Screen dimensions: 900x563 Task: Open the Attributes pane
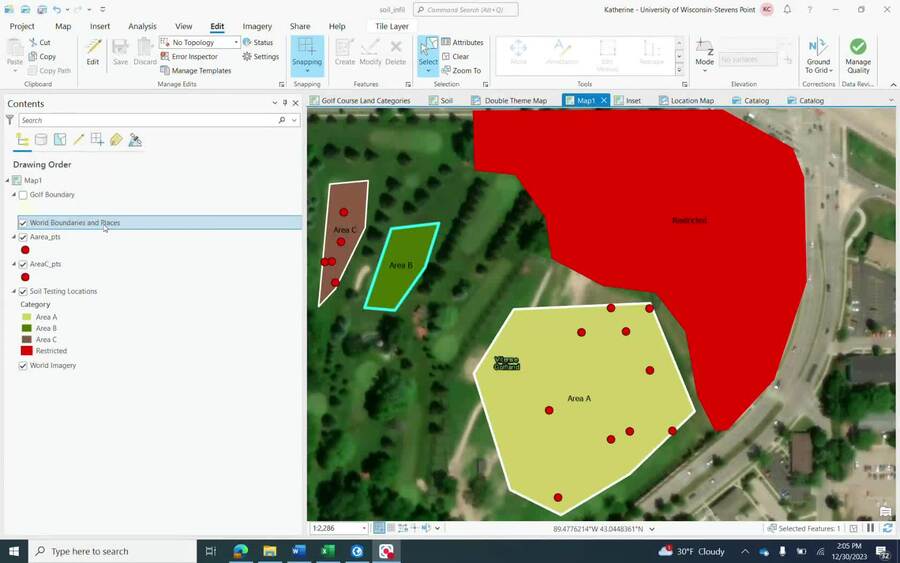461,43
